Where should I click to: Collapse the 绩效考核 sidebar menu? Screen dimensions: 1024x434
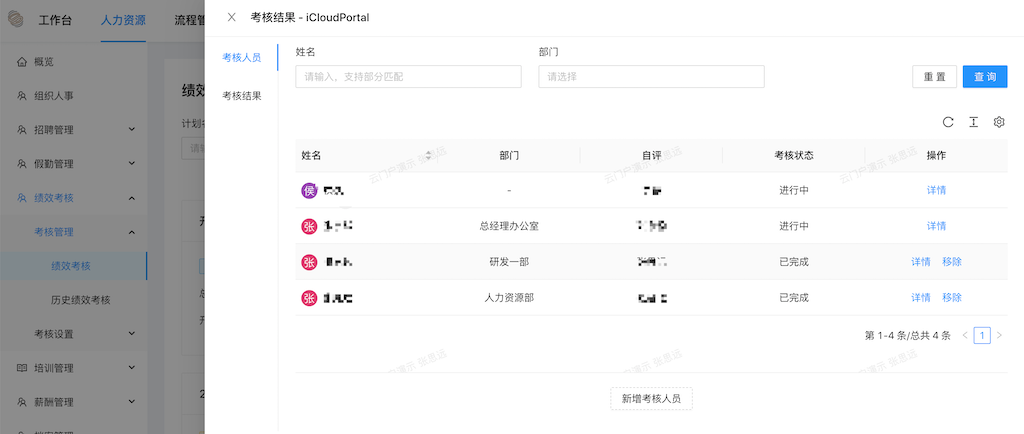132,198
